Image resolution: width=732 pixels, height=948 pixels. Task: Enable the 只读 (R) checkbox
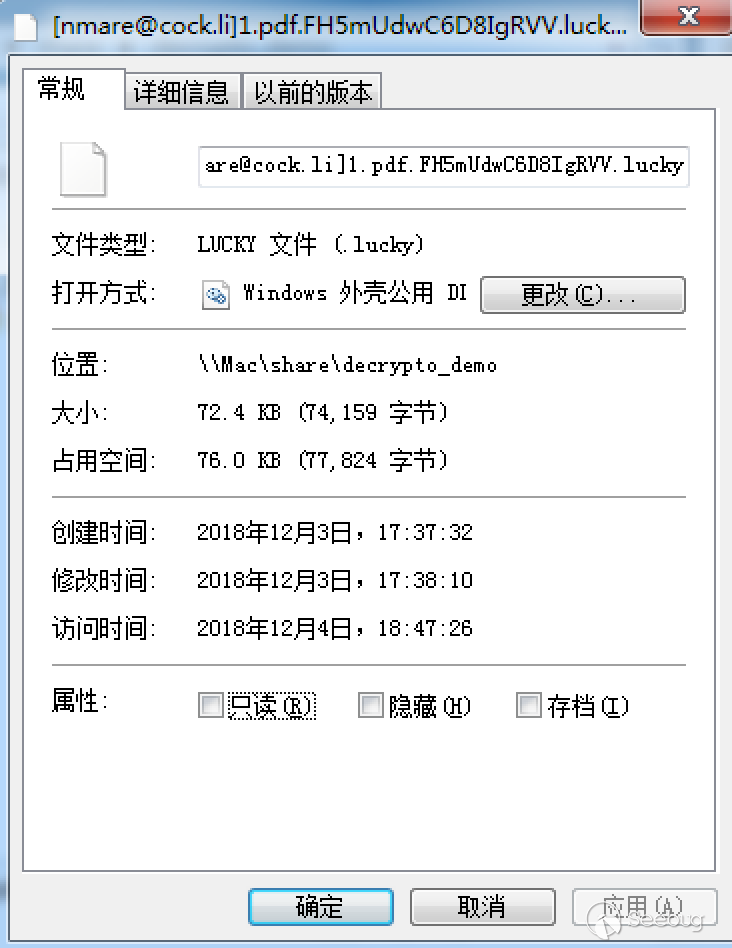pos(211,705)
